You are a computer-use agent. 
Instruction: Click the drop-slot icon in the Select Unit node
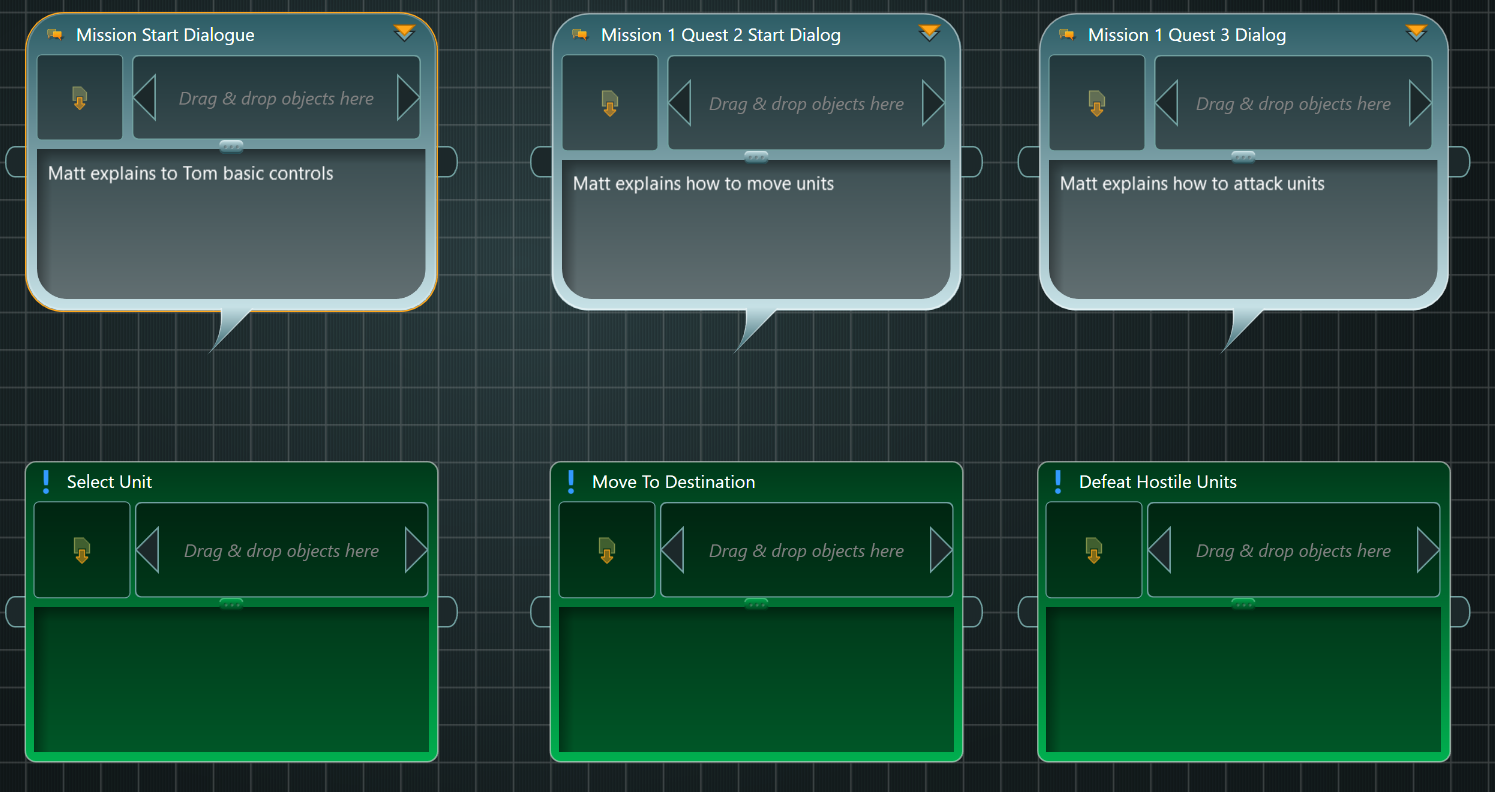coord(82,550)
